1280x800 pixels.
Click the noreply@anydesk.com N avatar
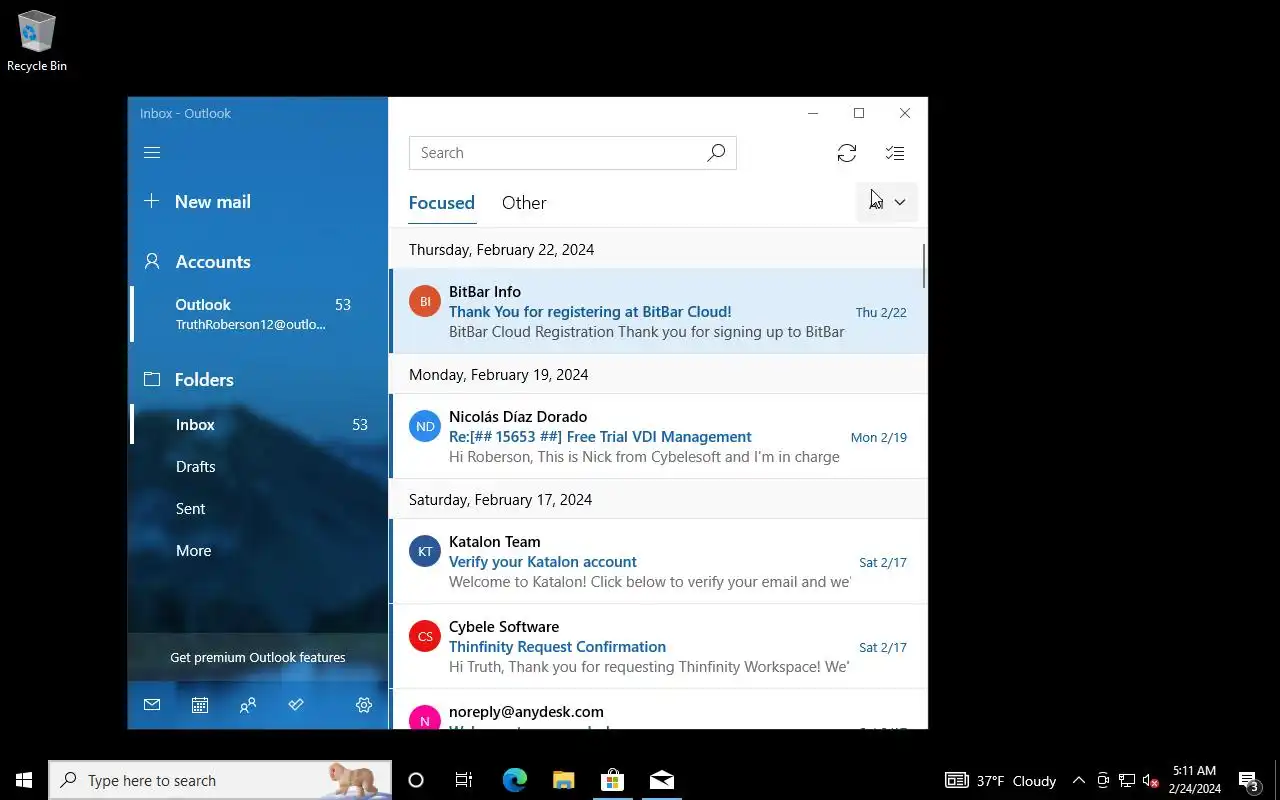[x=425, y=718]
